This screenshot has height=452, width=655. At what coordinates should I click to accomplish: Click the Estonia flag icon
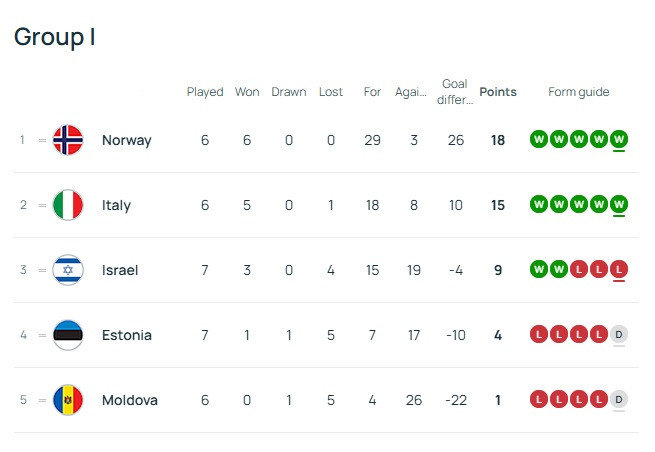68,335
